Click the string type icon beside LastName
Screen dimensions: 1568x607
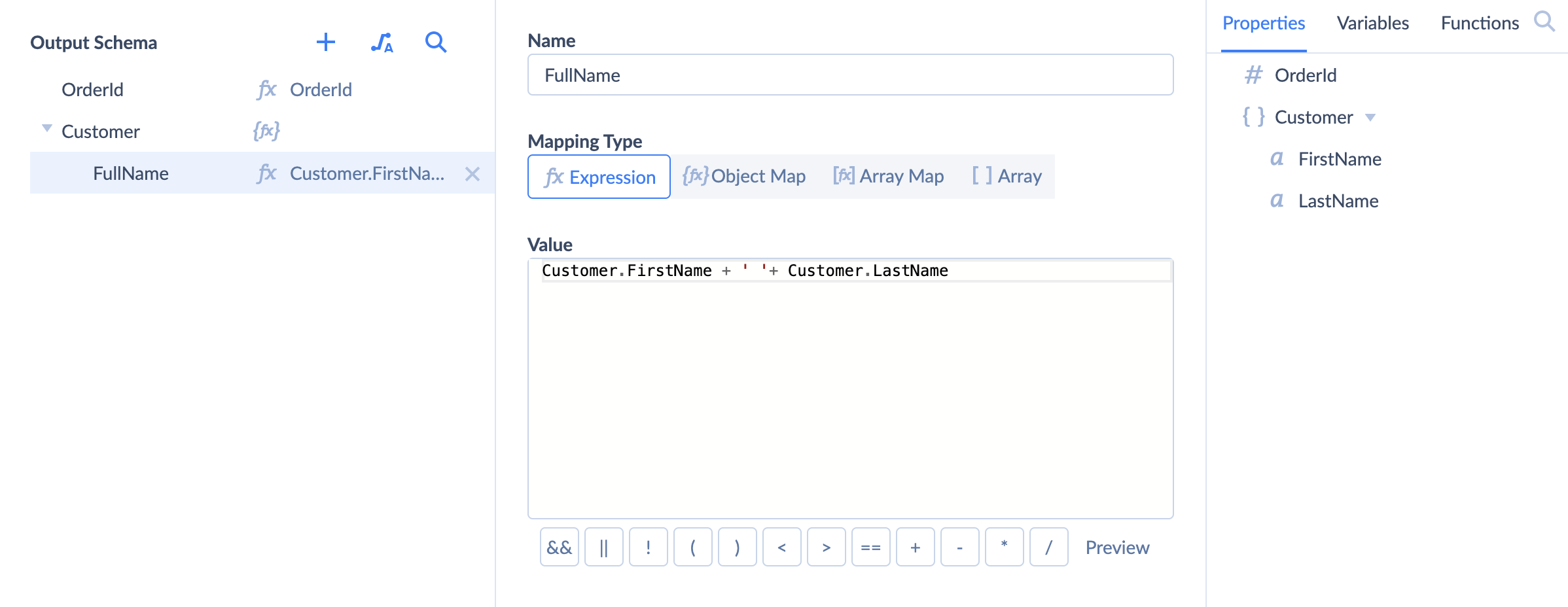pyautogui.click(x=1277, y=201)
